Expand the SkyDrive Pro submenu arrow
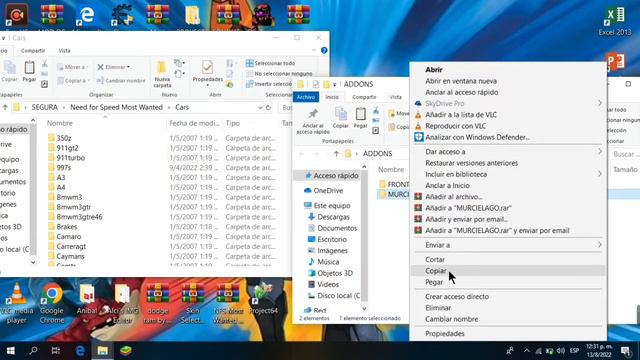 click(600, 103)
